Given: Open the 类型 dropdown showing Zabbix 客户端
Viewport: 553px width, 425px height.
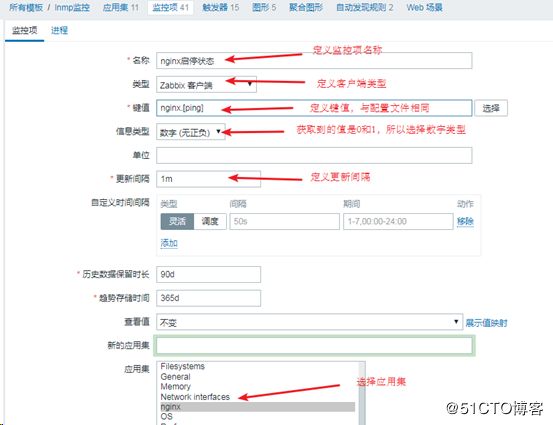Looking at the screenshot, I should click(206, 85).
